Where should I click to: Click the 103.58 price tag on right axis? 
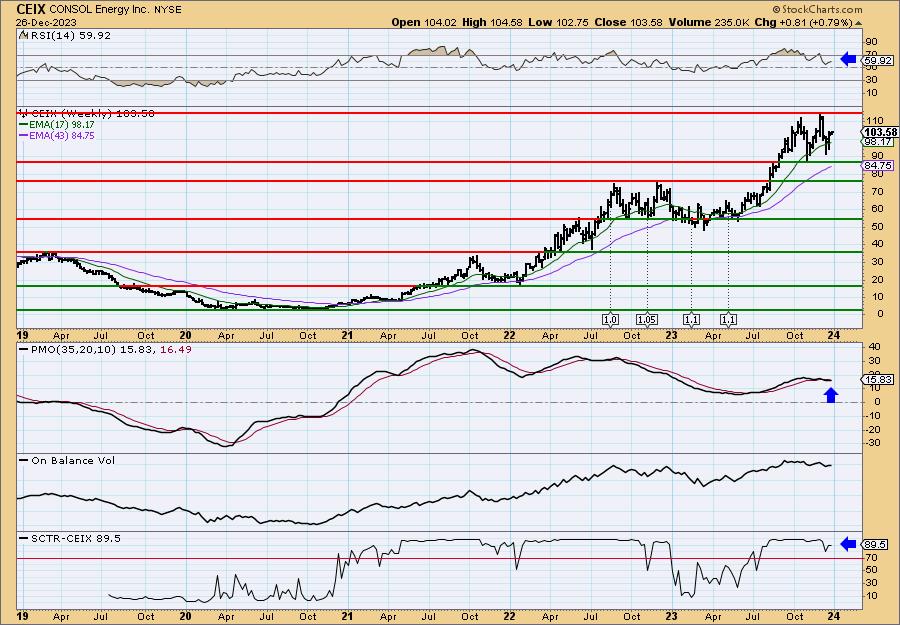(880, 133)
